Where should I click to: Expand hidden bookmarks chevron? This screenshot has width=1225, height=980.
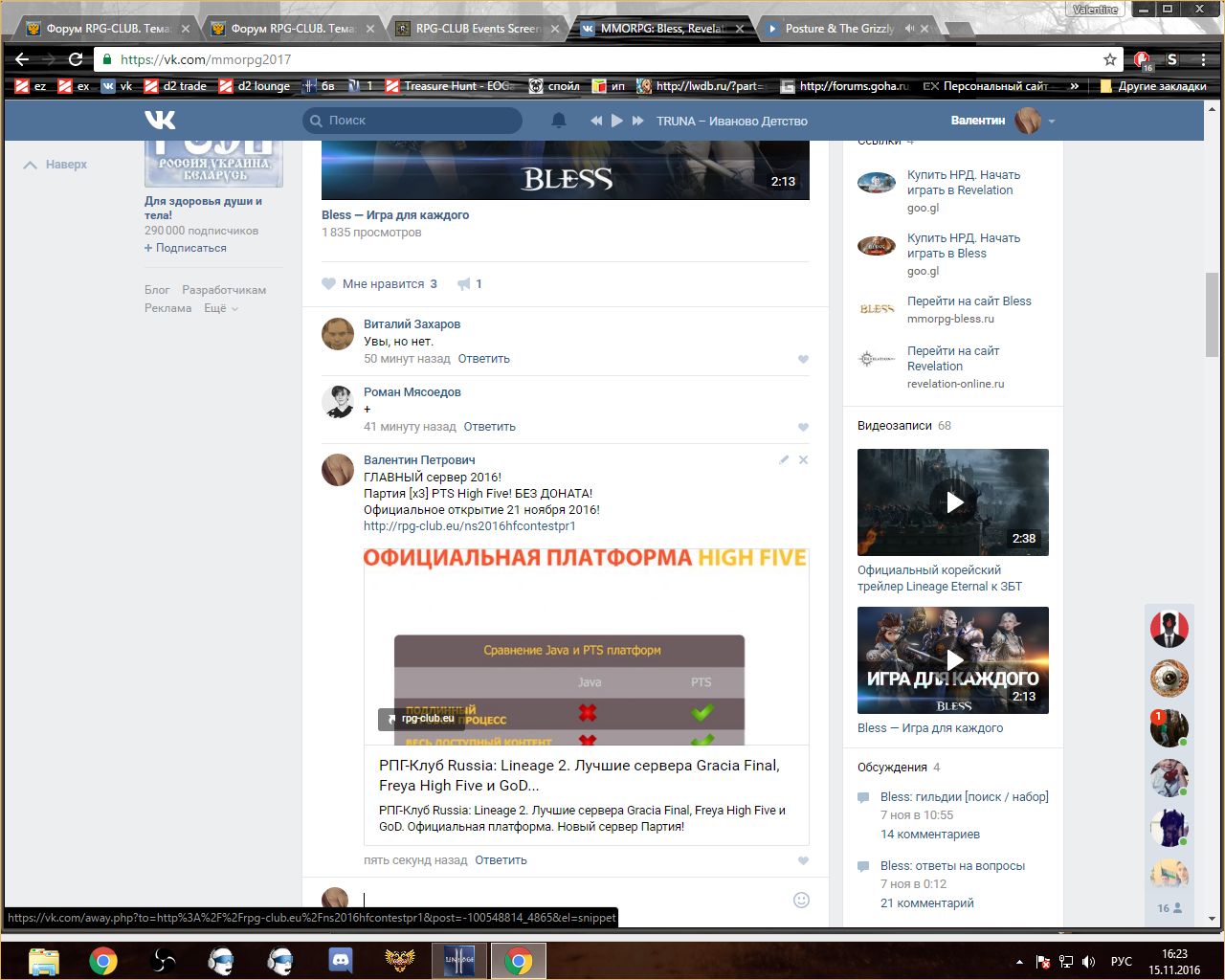1075,86
